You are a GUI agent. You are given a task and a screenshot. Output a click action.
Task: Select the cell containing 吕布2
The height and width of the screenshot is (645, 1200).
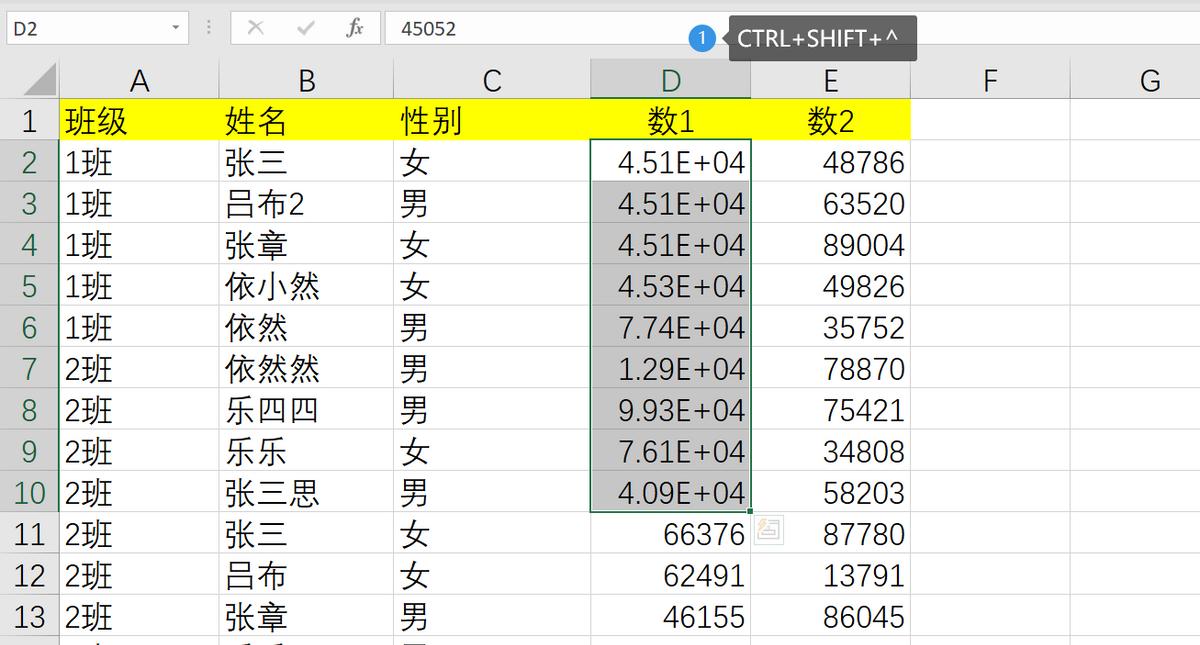tap(306, 203)
